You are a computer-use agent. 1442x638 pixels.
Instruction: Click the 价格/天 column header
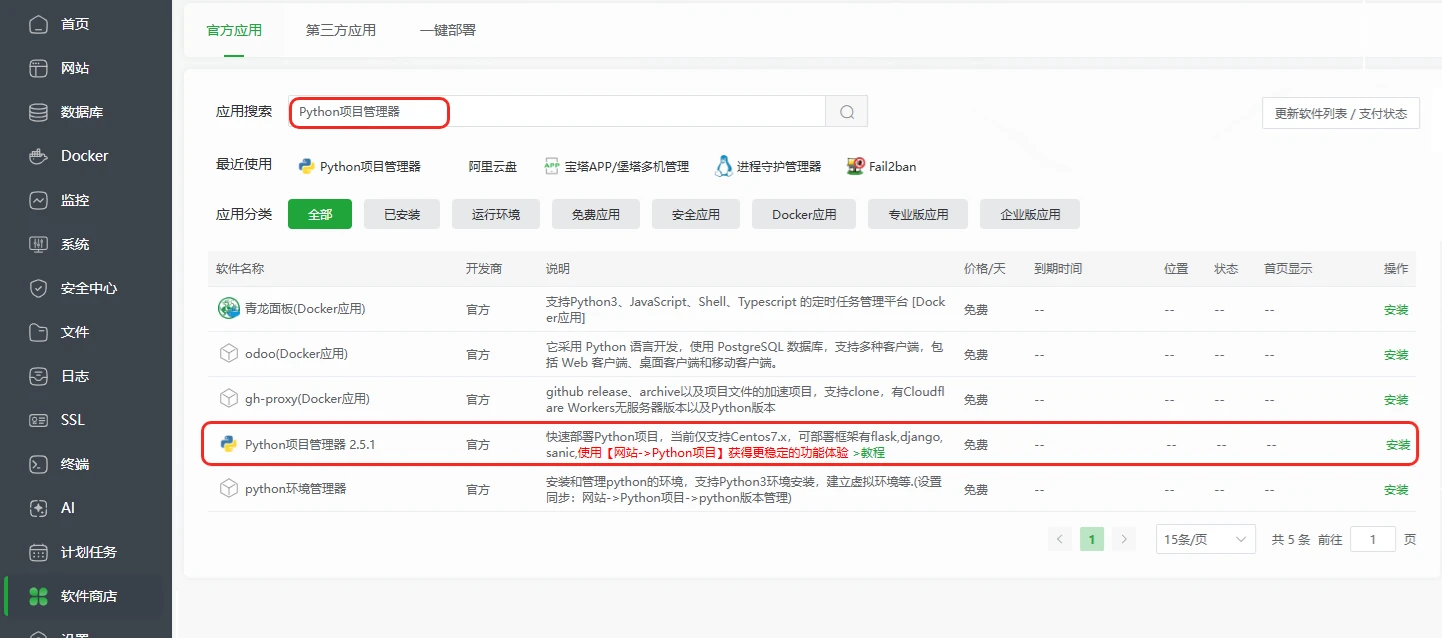[984, 269]
